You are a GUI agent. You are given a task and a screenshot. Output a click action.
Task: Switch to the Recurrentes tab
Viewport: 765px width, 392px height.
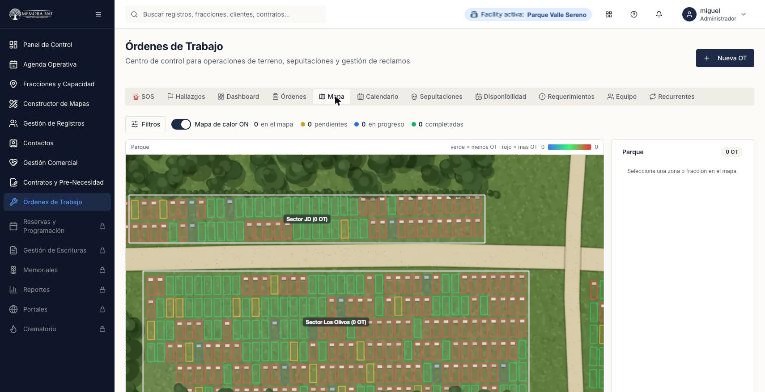pos(672,97)
